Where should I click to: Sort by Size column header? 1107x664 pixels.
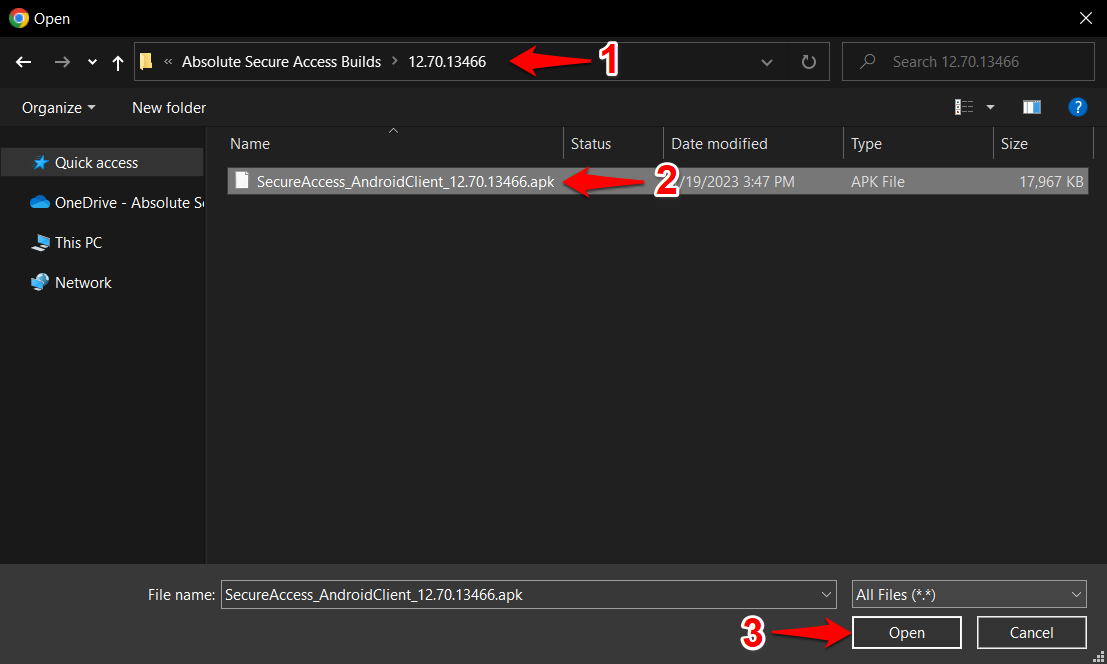pyautogui.click(x=1014, y=144)
